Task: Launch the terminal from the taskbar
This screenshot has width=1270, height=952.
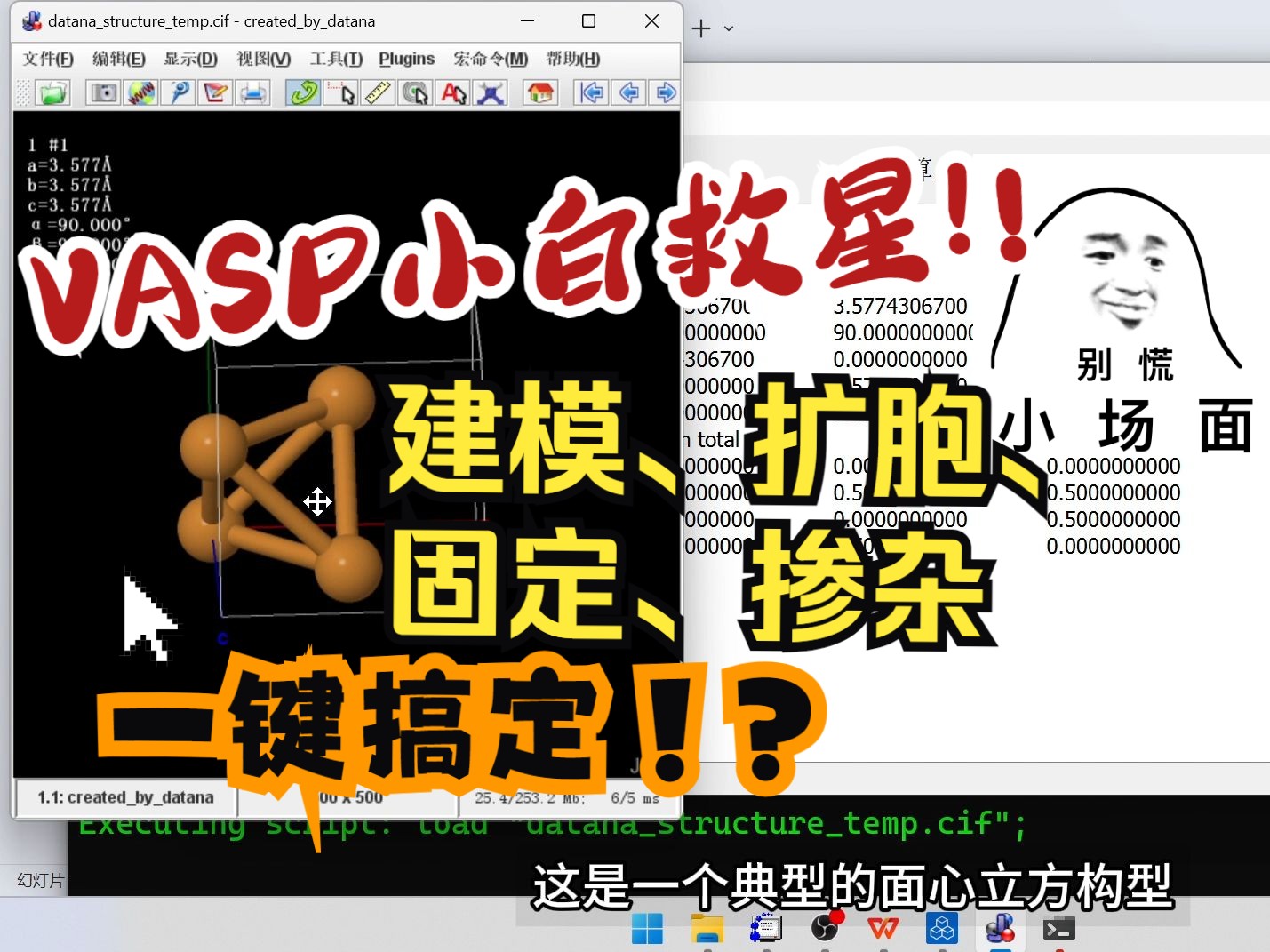Action: tap(1058, 928)
